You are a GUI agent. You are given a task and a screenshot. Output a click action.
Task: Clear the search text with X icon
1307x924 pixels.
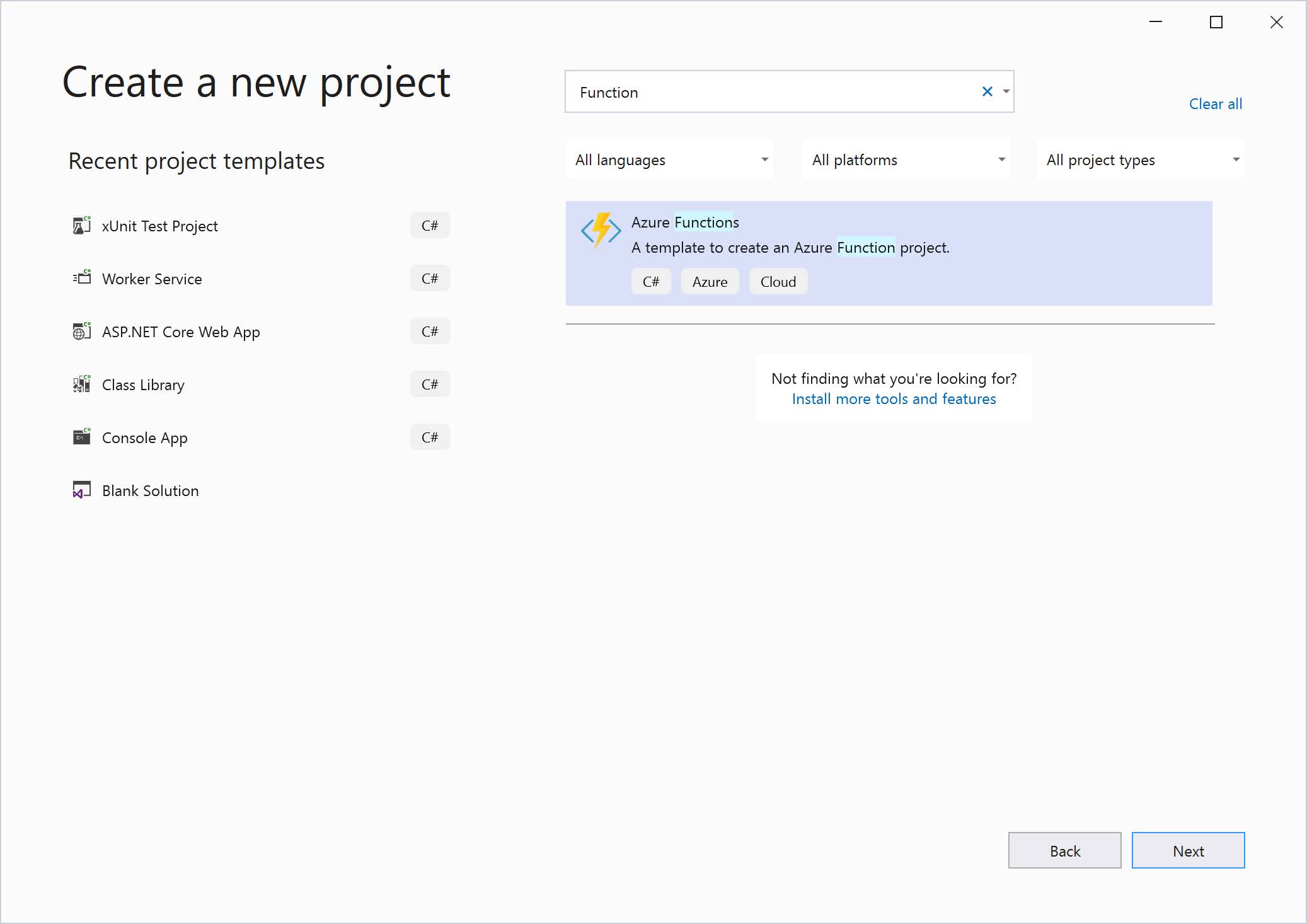(987, 92)
